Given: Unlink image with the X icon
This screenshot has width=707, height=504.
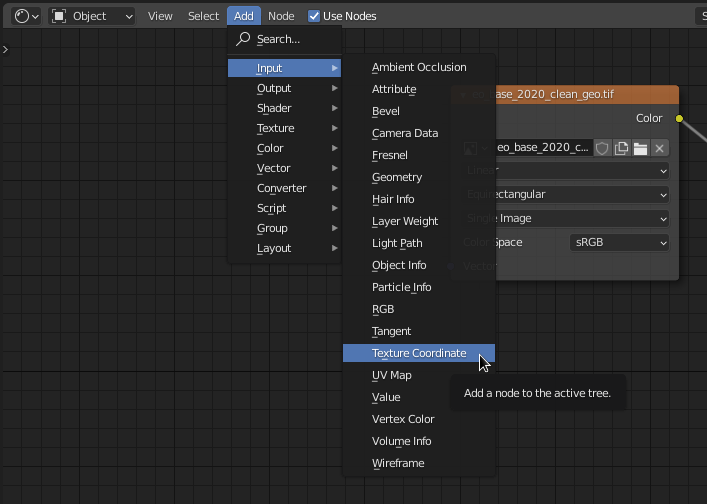Looking at the screenshot, I should (659, 148).
